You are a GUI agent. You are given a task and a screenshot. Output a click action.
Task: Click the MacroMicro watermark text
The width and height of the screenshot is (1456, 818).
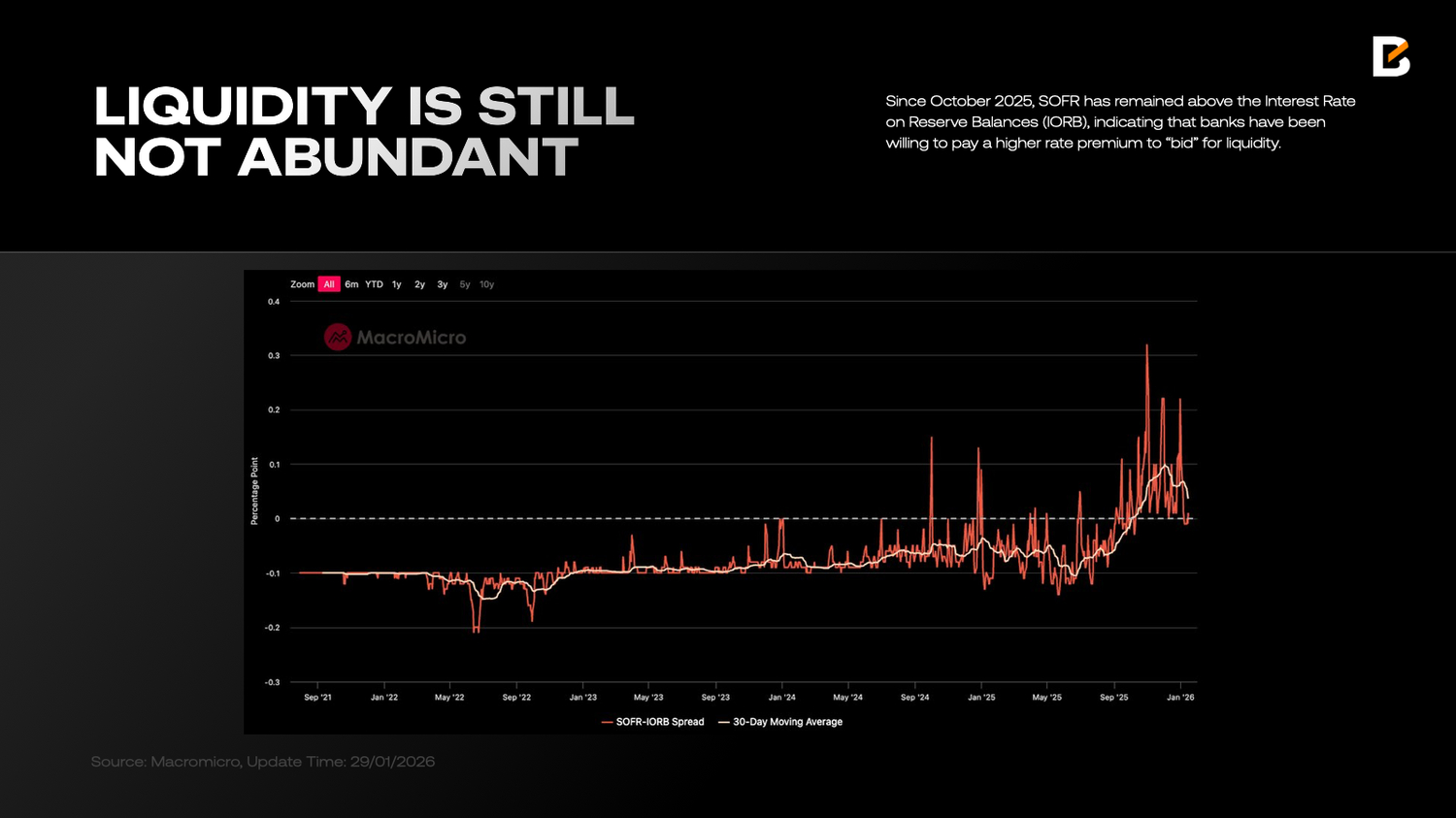click(411, 338)
